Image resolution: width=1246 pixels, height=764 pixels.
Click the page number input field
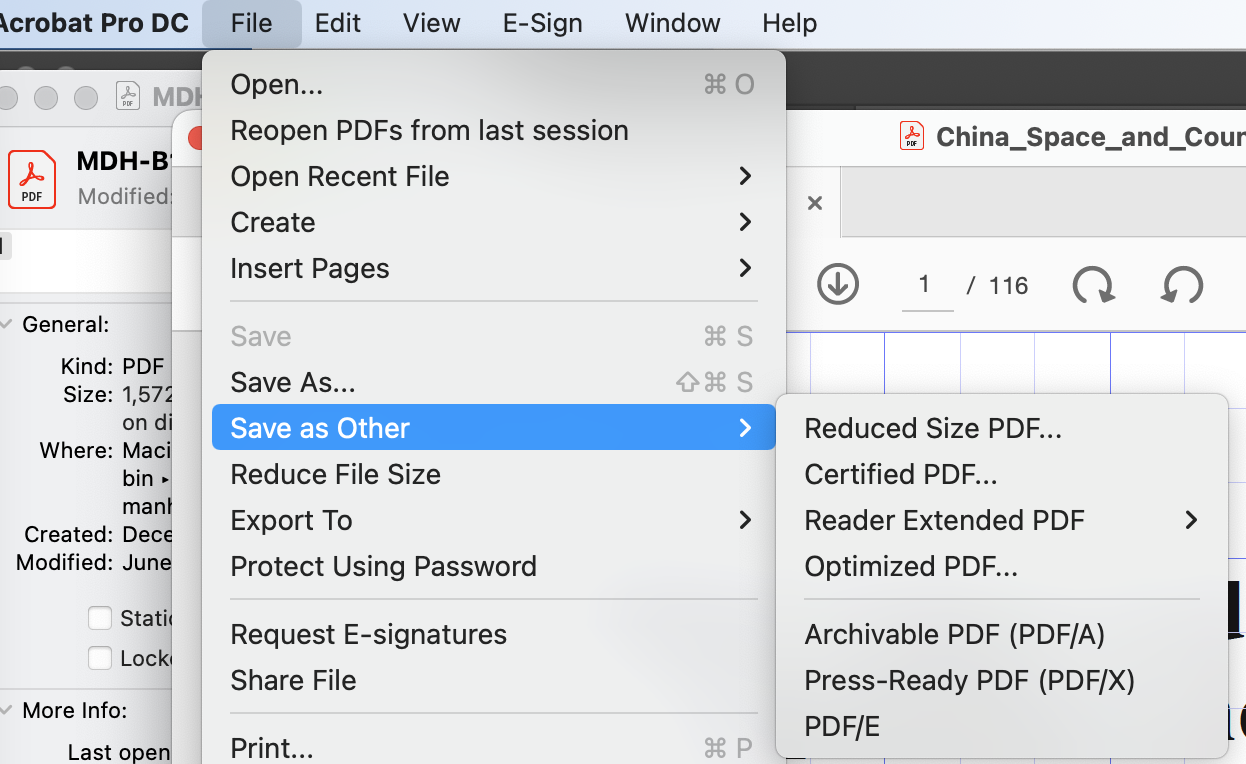coord(926,285)
